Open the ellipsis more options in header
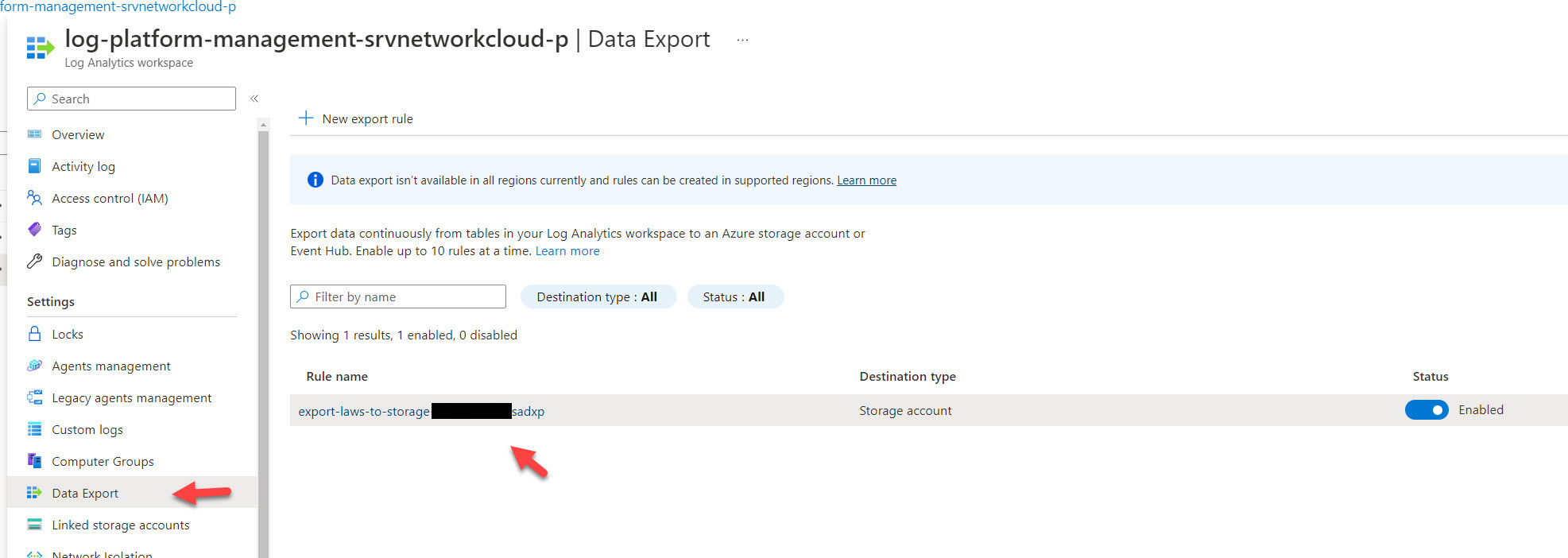This screenshot has width=1568, height=558. point(742,40)
